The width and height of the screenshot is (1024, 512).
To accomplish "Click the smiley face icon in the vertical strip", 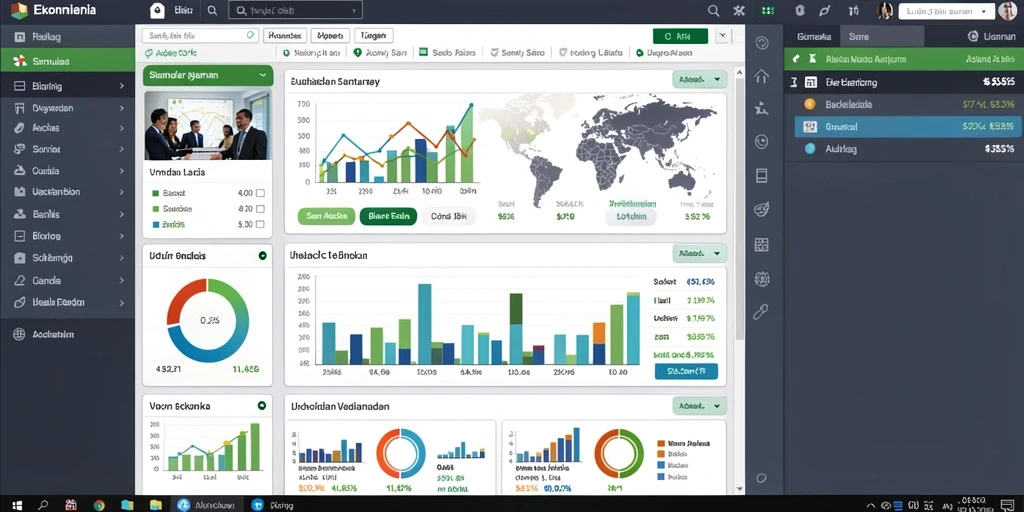I will 761,142.
